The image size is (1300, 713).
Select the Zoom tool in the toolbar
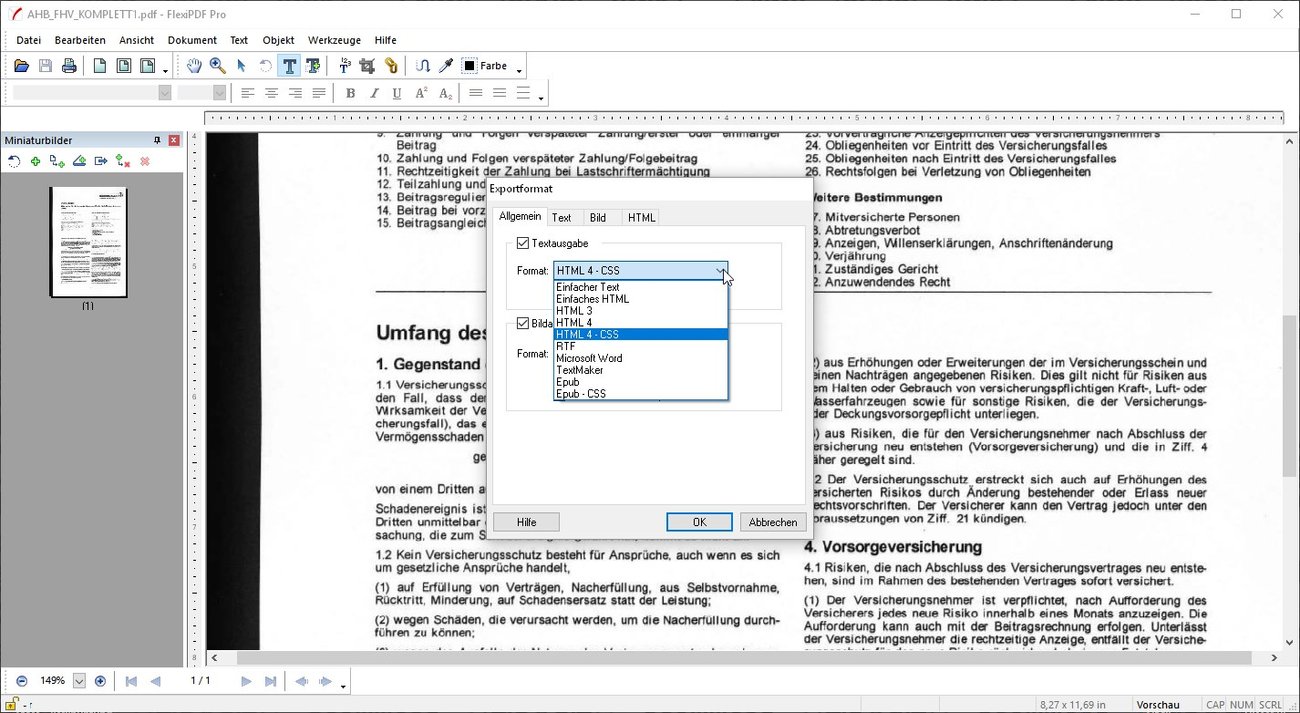click(215, 65)
